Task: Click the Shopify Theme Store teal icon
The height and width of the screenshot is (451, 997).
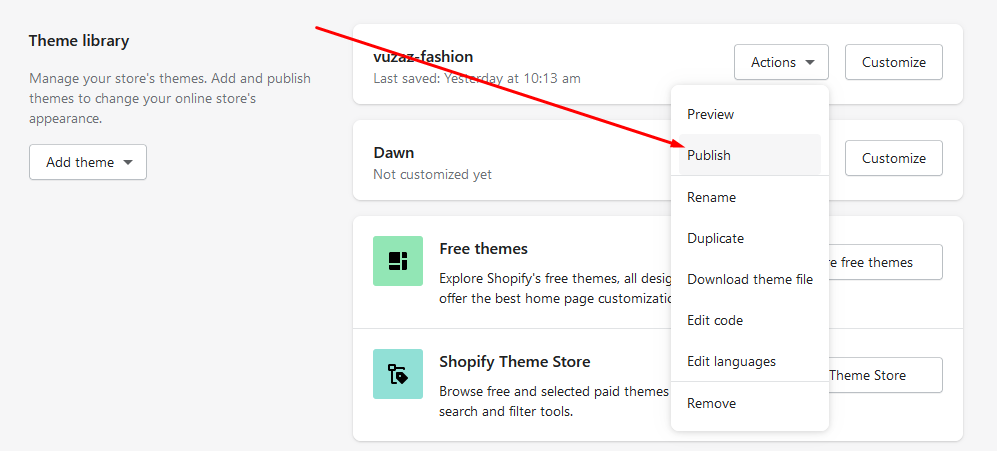Action: coord(398,374)
